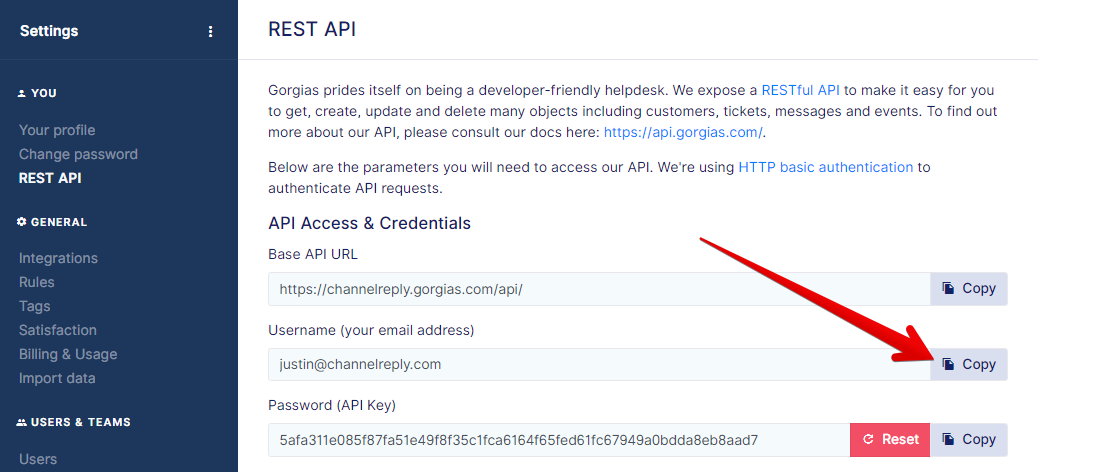1105x472 pixels.
Task: Follow the RESTful API link
Action: click(801, 90)
